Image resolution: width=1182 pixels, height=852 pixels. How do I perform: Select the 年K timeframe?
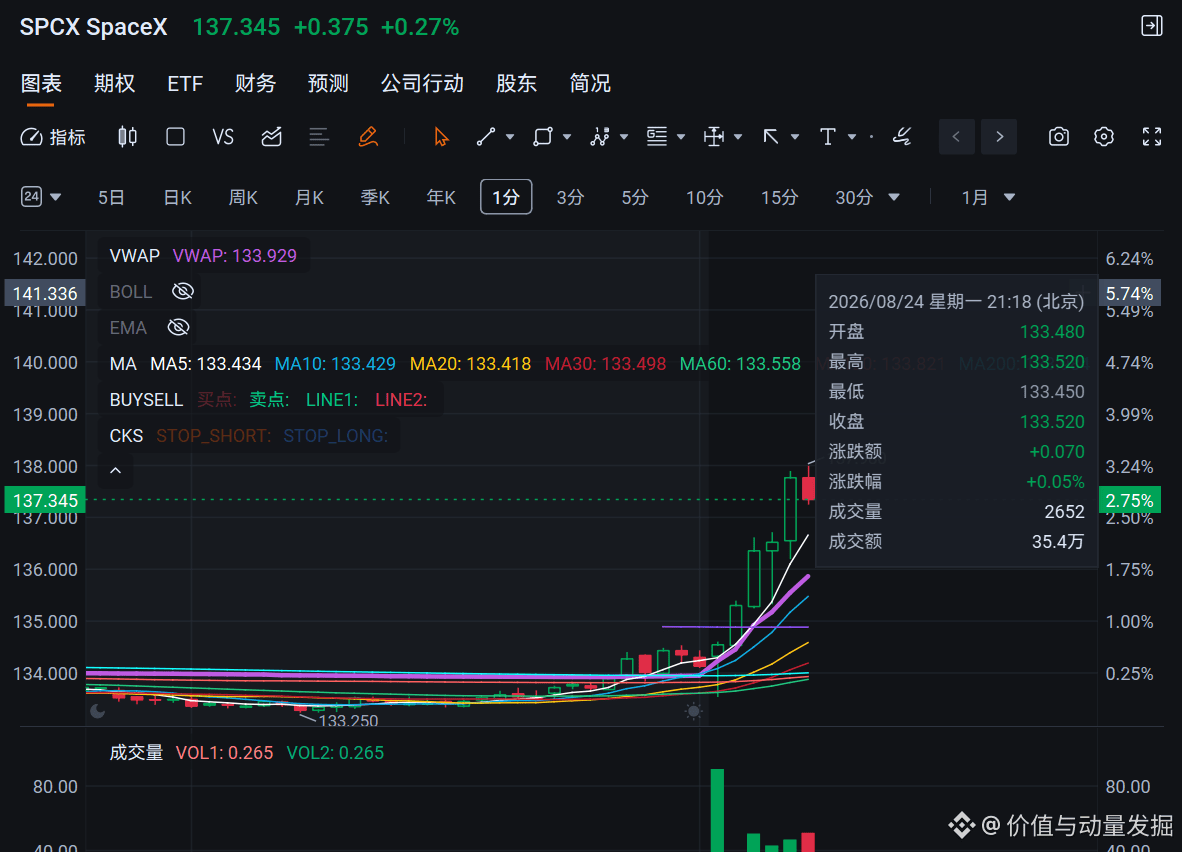[441, 198]
